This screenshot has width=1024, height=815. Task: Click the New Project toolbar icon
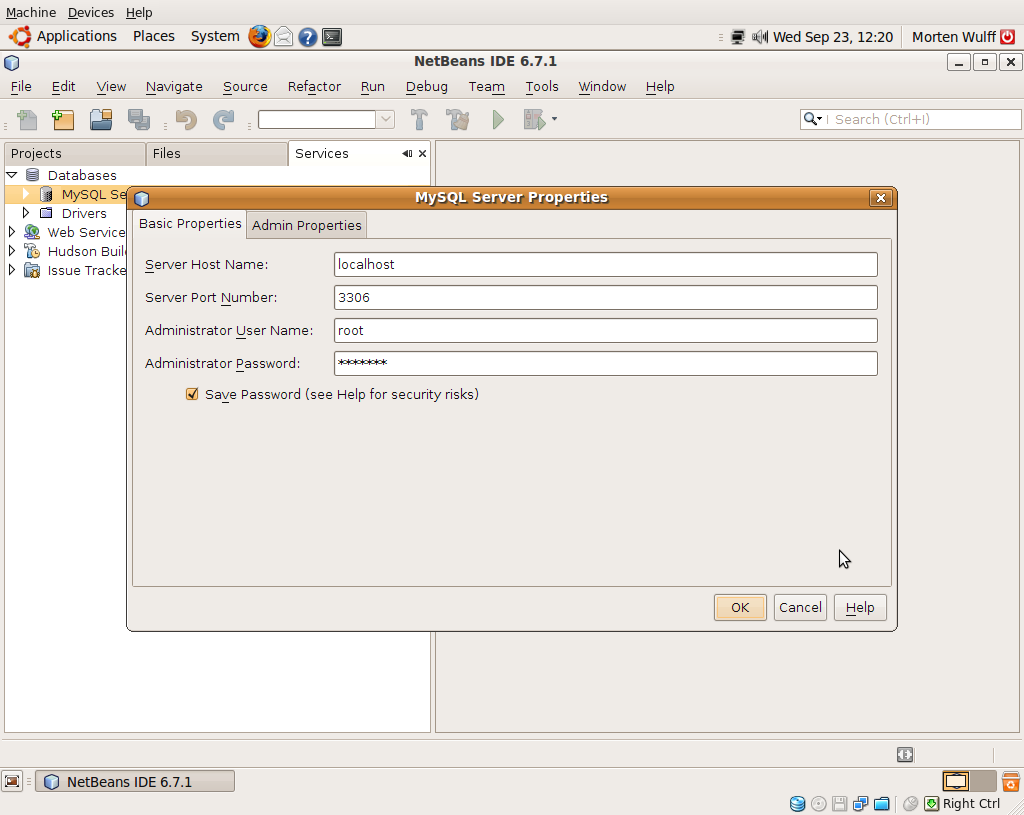tap(63, 120)
